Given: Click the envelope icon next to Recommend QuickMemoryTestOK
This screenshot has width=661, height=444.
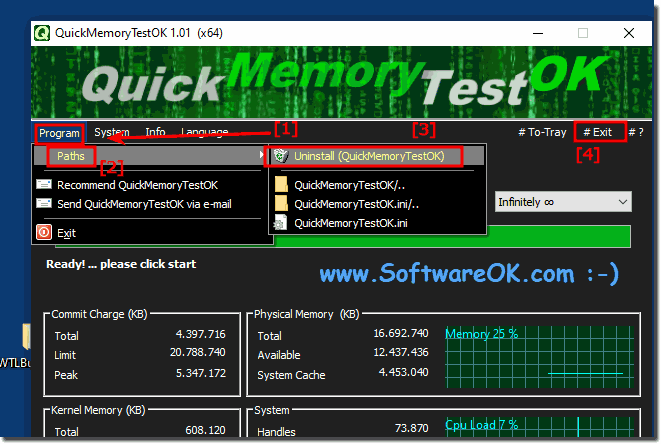Looking at the screenshot, I should click(x=44, y=185).
